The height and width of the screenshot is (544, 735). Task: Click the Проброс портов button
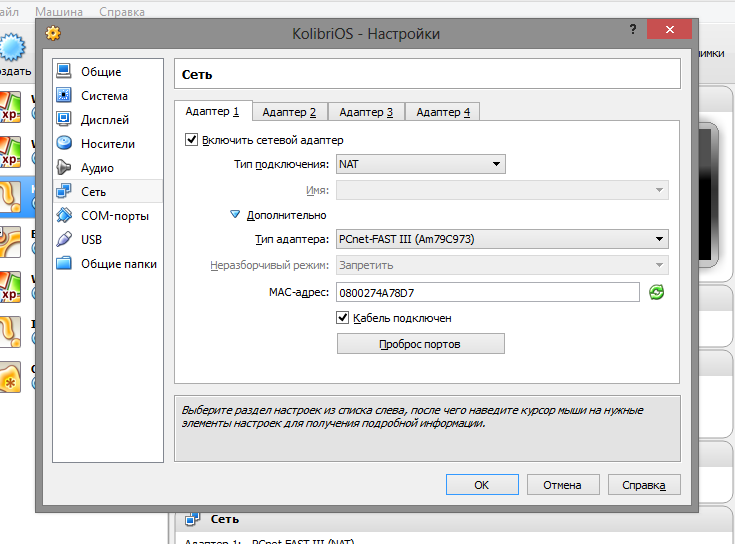pos(420,344)
